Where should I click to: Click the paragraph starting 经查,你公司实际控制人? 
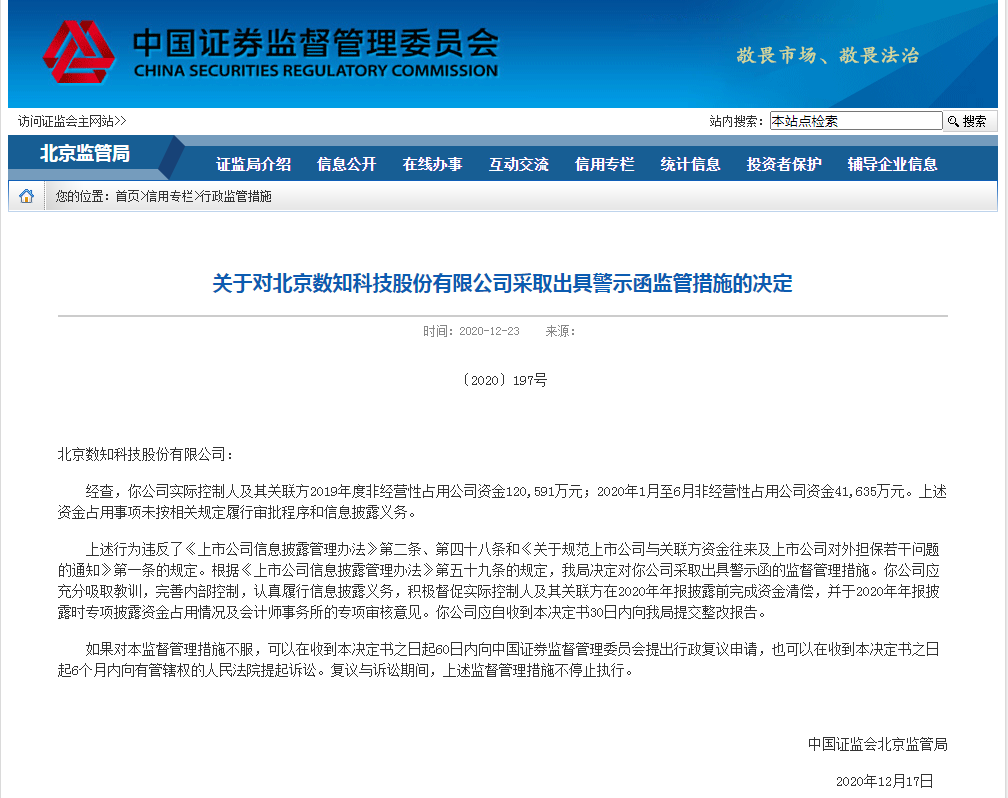pos(502,502)
